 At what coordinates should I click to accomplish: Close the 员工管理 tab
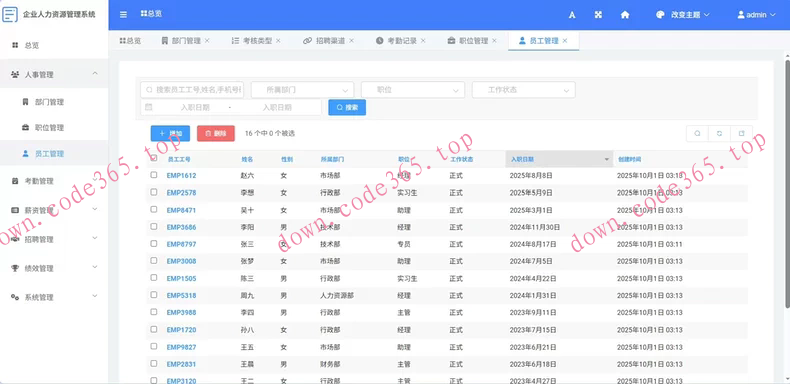(x=565, y=41)
